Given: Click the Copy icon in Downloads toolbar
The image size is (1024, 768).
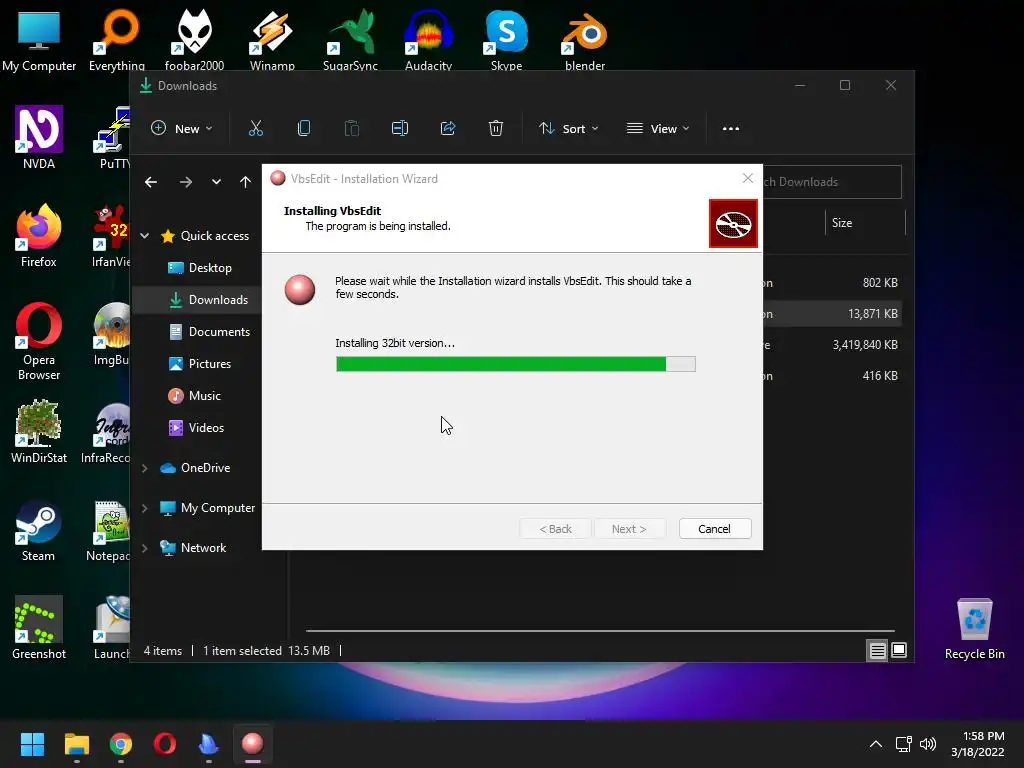Looking at the screenshot, I should pos(304,129).
